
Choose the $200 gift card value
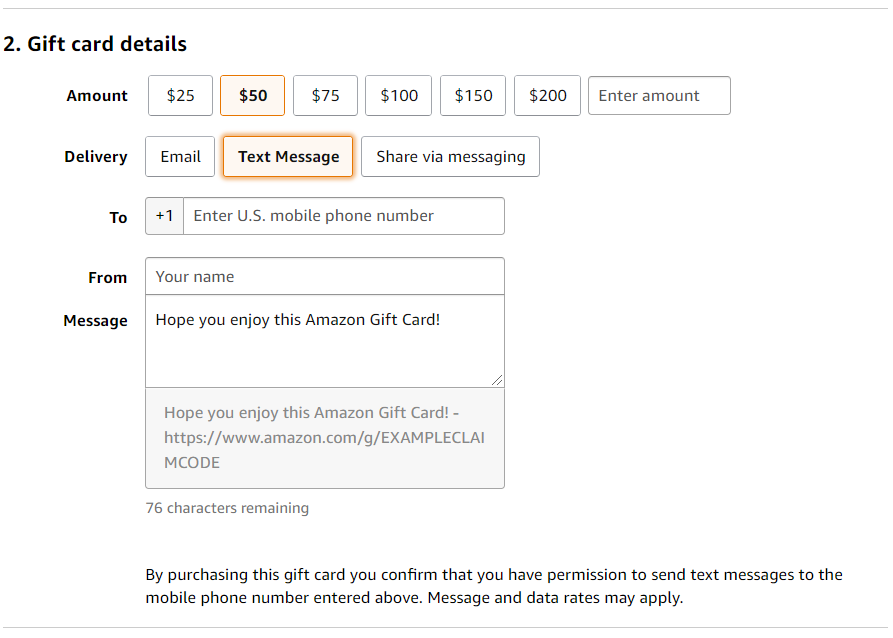[x=547, y=95]
